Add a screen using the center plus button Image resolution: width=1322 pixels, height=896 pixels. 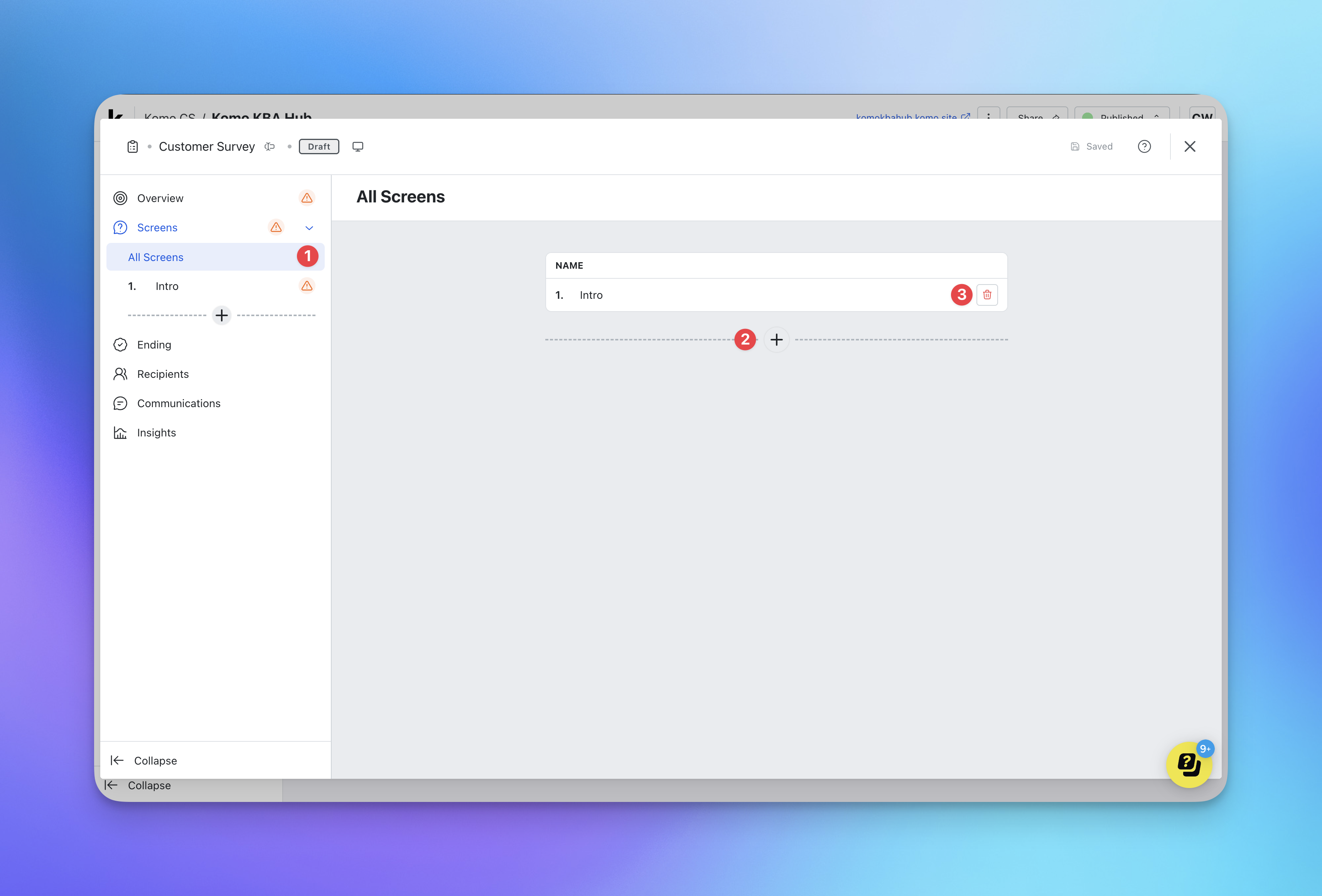click(x=776, y=340)
